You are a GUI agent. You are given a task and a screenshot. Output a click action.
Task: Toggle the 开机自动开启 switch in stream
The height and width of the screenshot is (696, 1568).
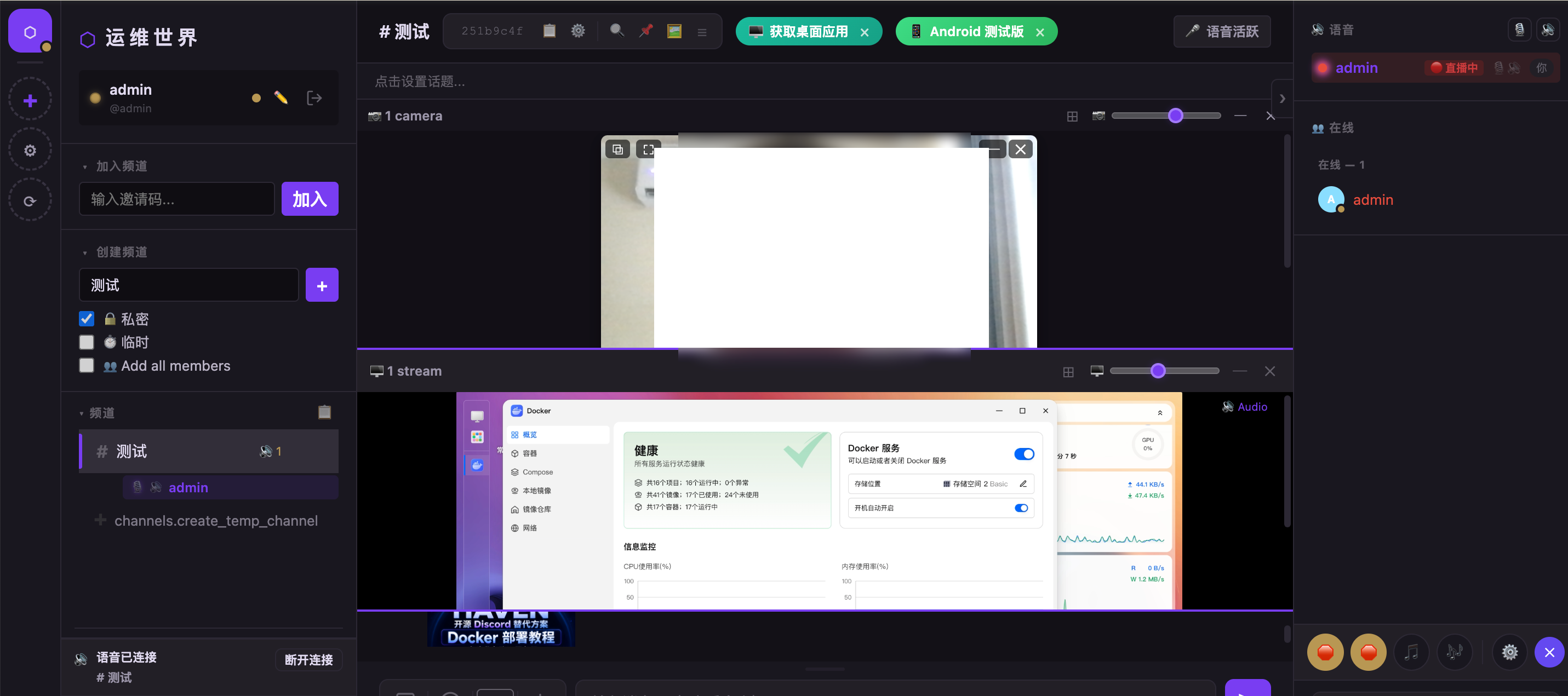(1021, 508)
